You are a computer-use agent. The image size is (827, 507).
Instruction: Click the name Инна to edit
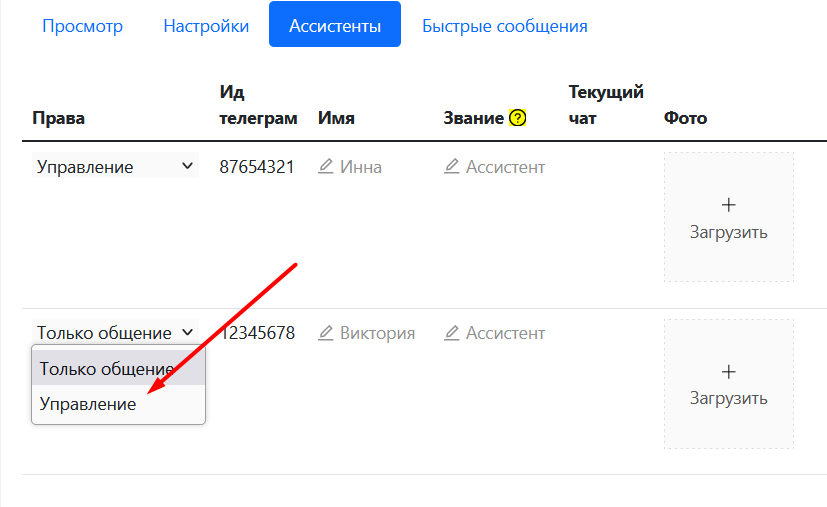pyautogui.click(x=361, y=167)
